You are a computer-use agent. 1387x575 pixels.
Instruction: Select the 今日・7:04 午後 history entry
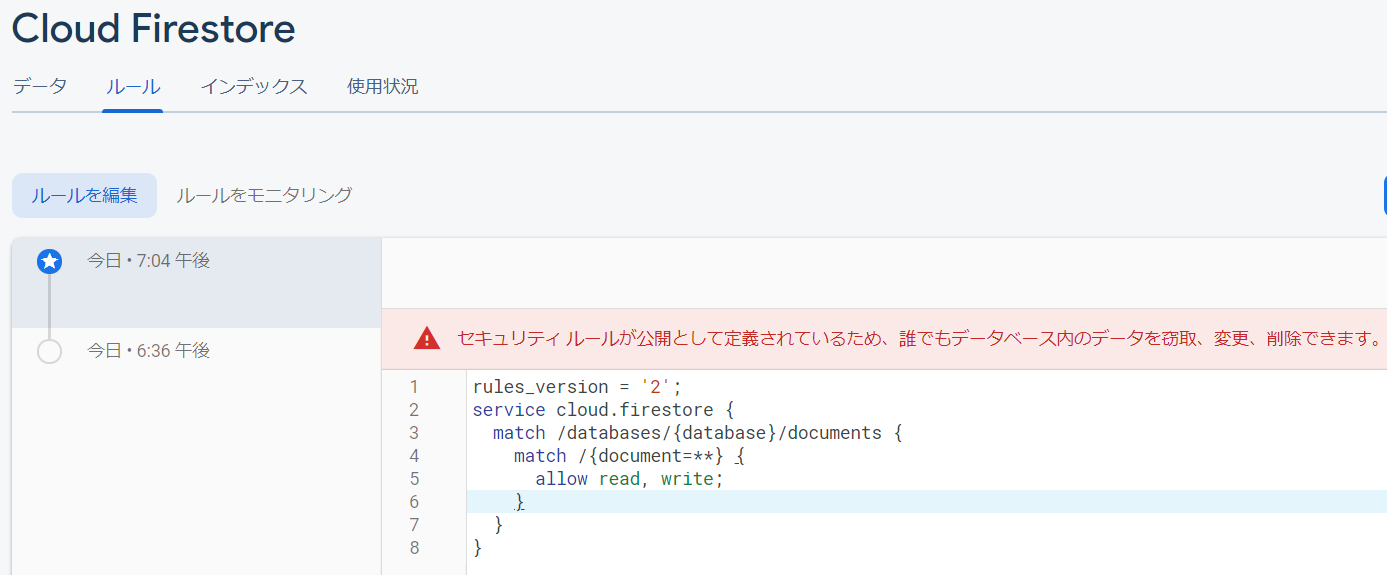(197, 283)
